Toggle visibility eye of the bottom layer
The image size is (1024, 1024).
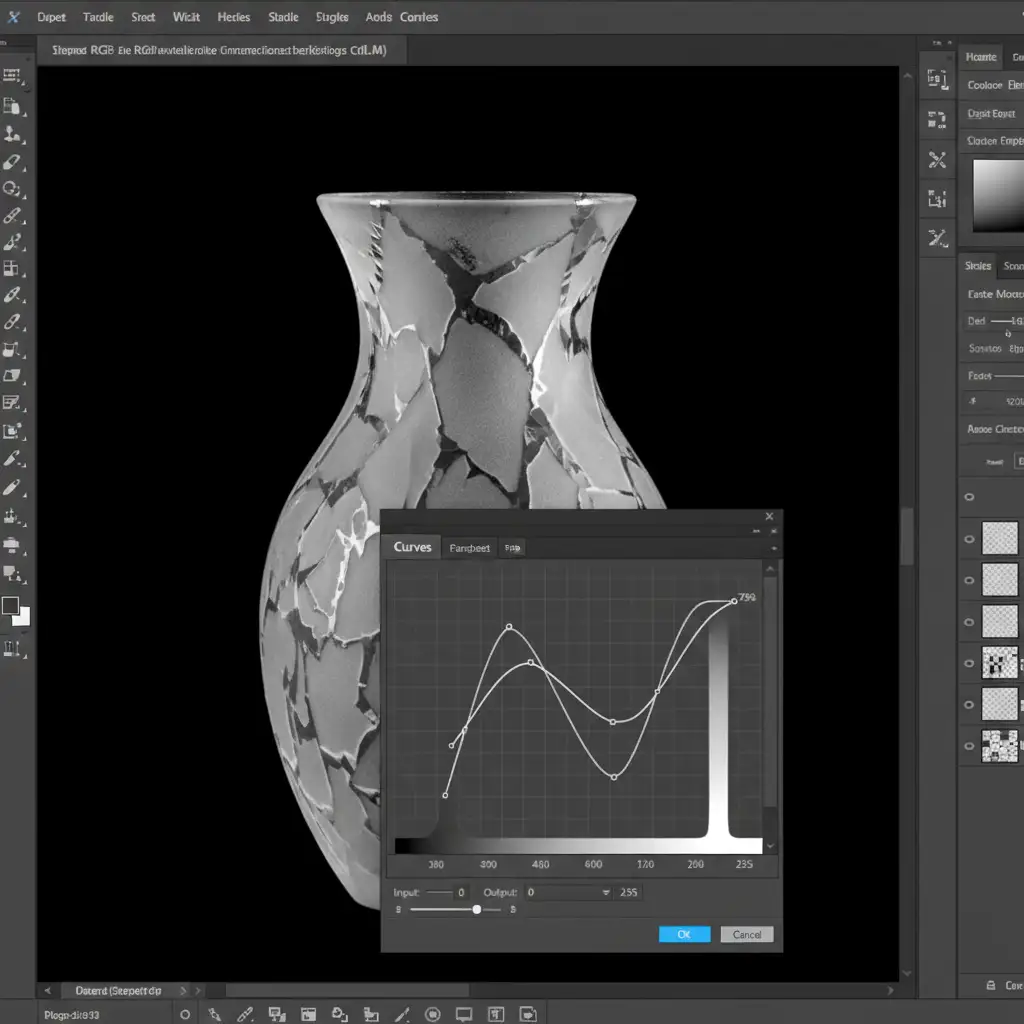pos(969,745)
